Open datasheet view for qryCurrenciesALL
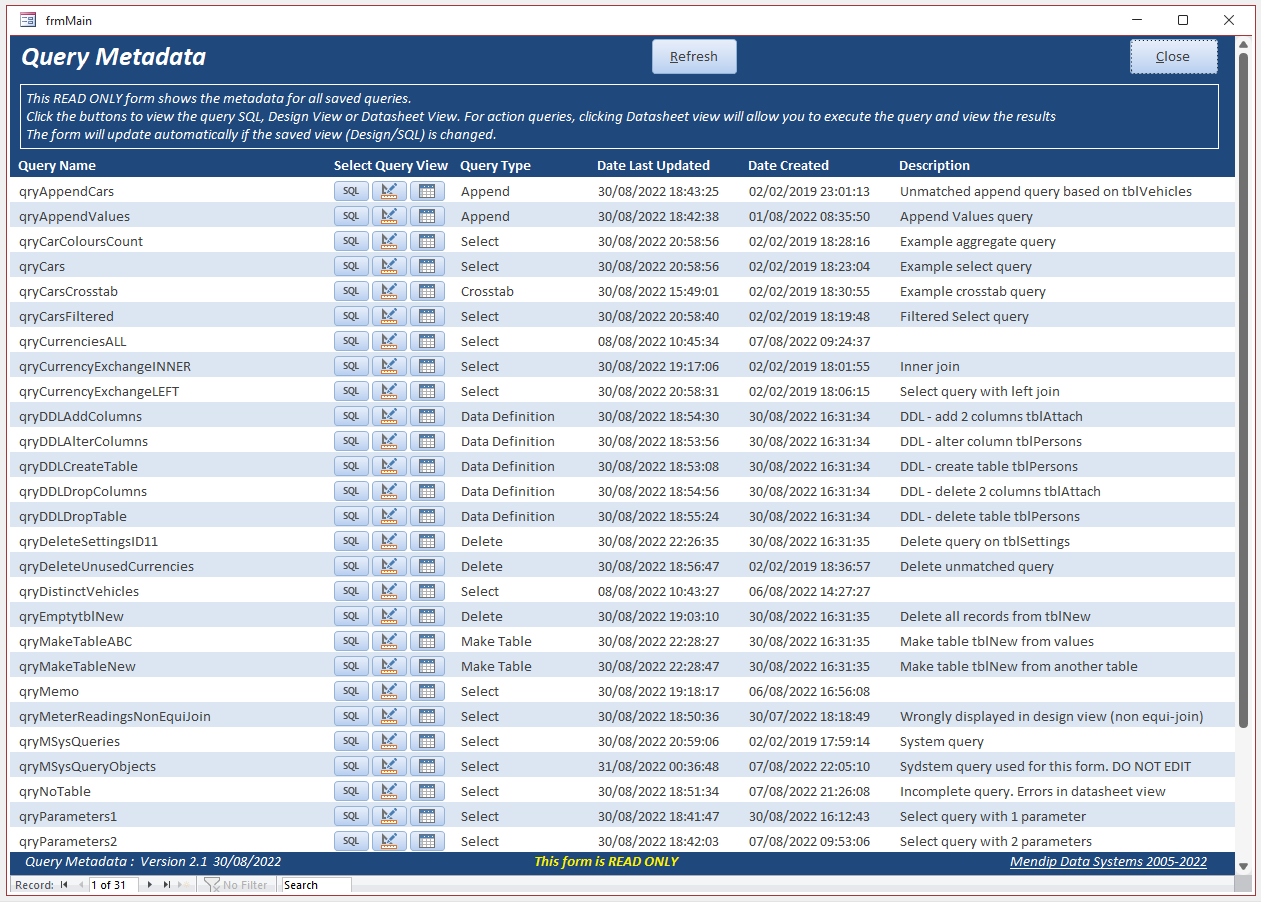This screenshot has width=1261, height=902. (427, 341)
